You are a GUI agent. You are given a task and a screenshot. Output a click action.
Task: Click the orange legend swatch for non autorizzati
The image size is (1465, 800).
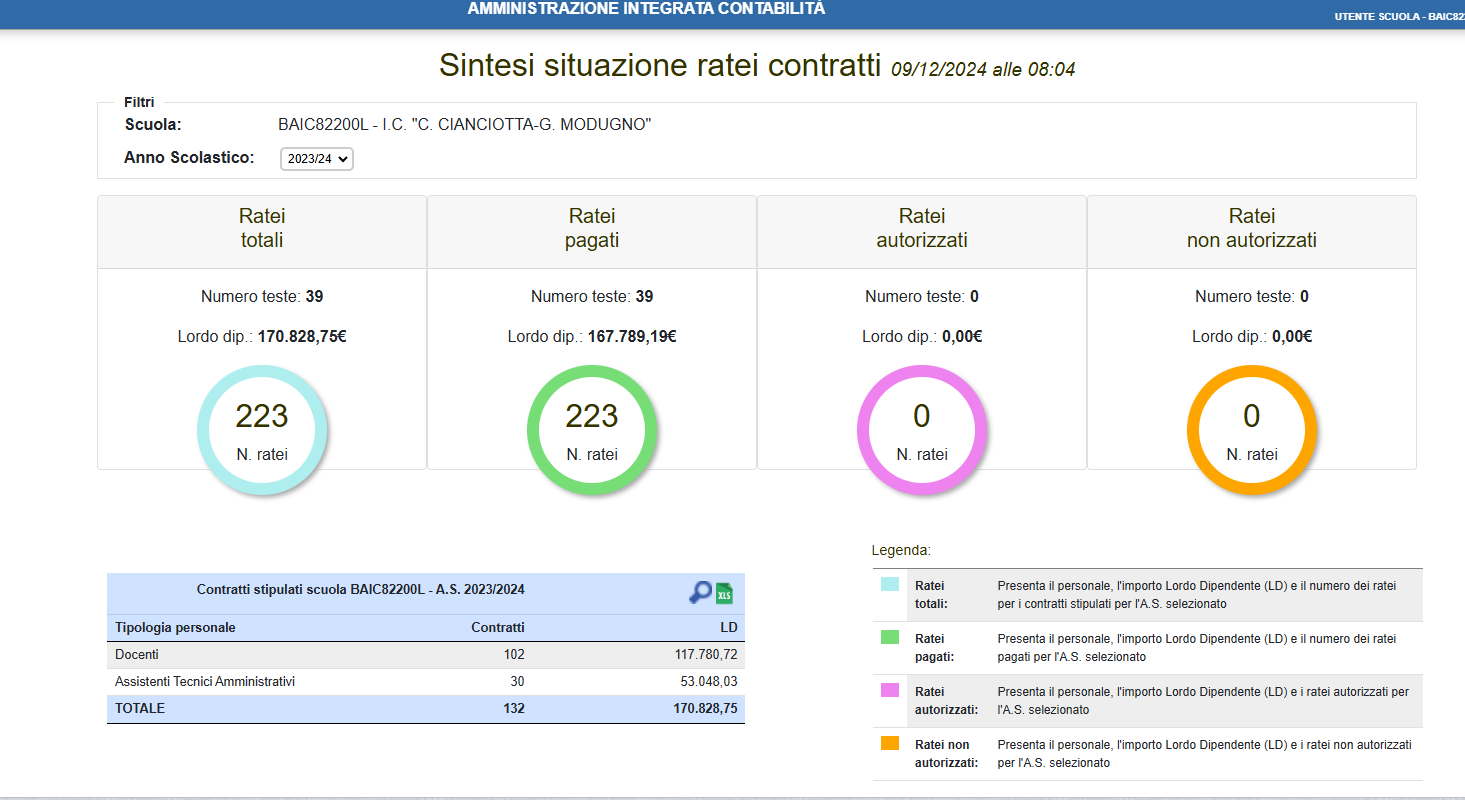tap(889, 743)
